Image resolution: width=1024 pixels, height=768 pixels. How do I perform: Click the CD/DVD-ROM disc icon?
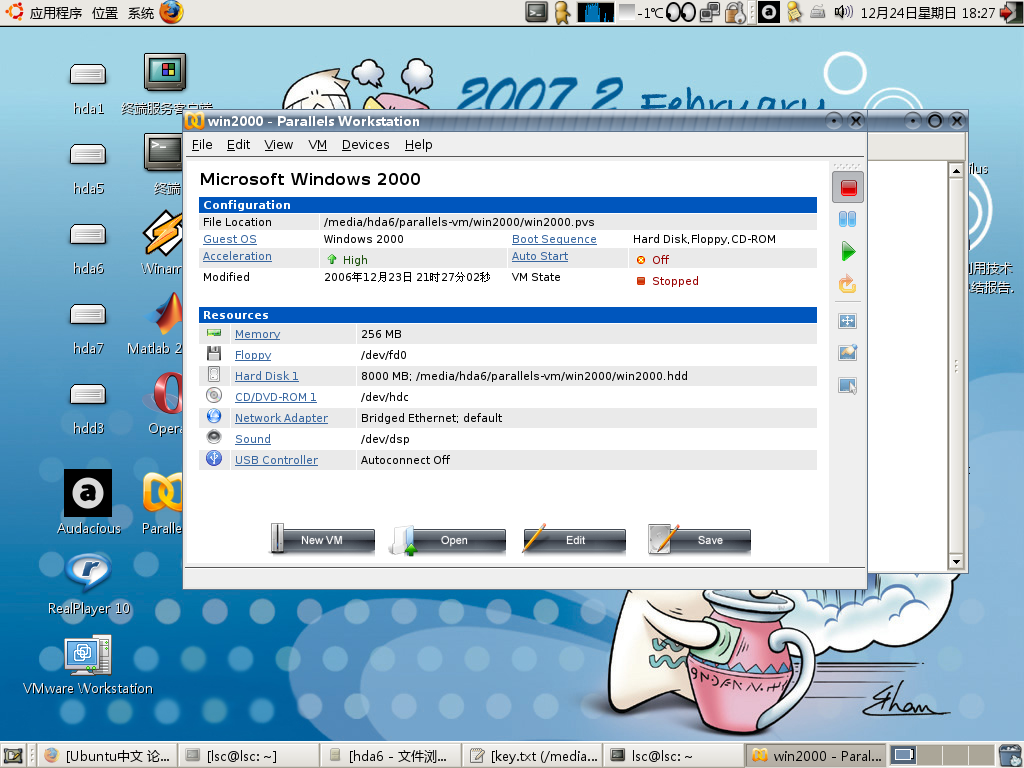[x=214, y=396]
